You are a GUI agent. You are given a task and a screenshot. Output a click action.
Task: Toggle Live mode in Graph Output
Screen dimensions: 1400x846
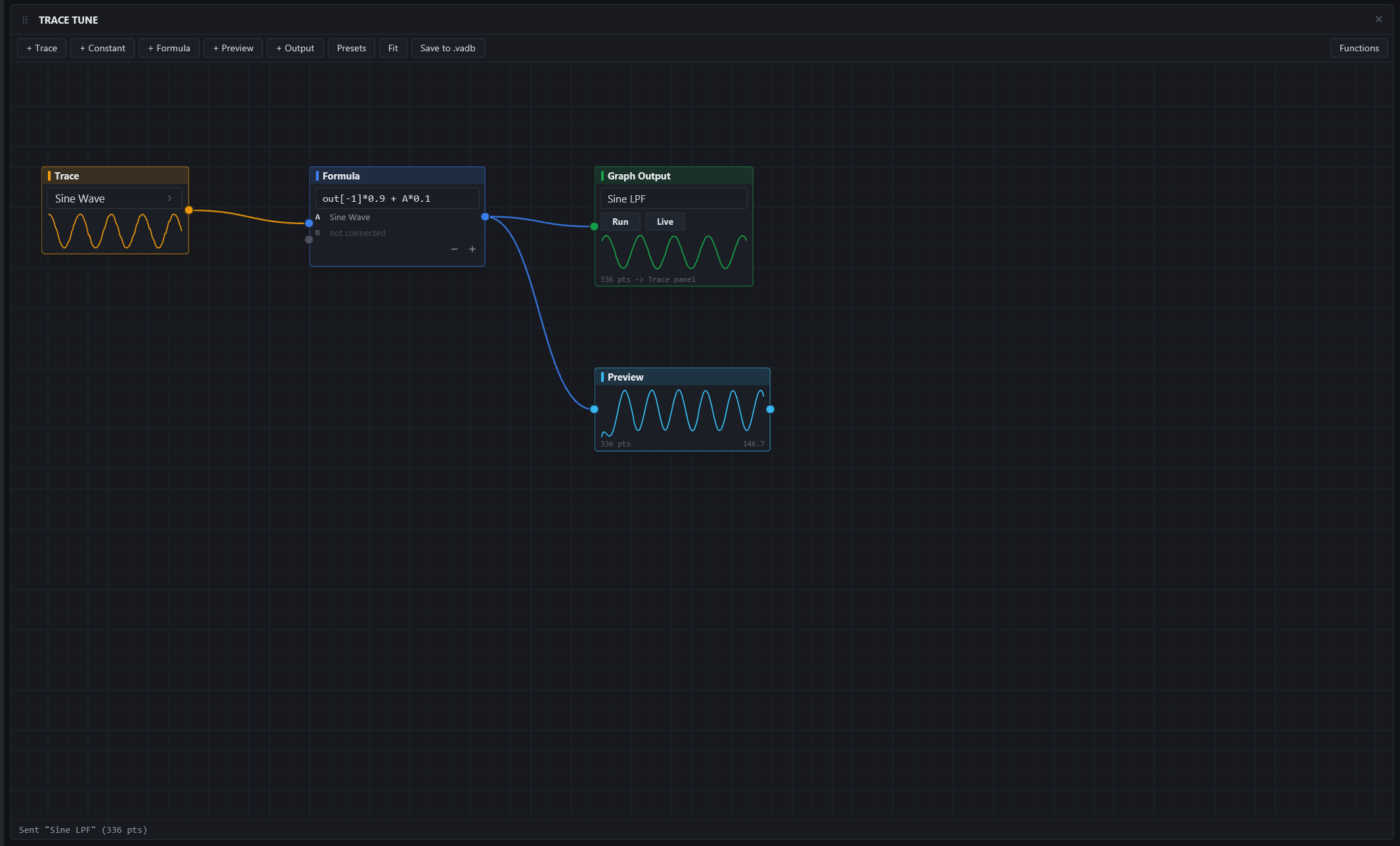665,222
